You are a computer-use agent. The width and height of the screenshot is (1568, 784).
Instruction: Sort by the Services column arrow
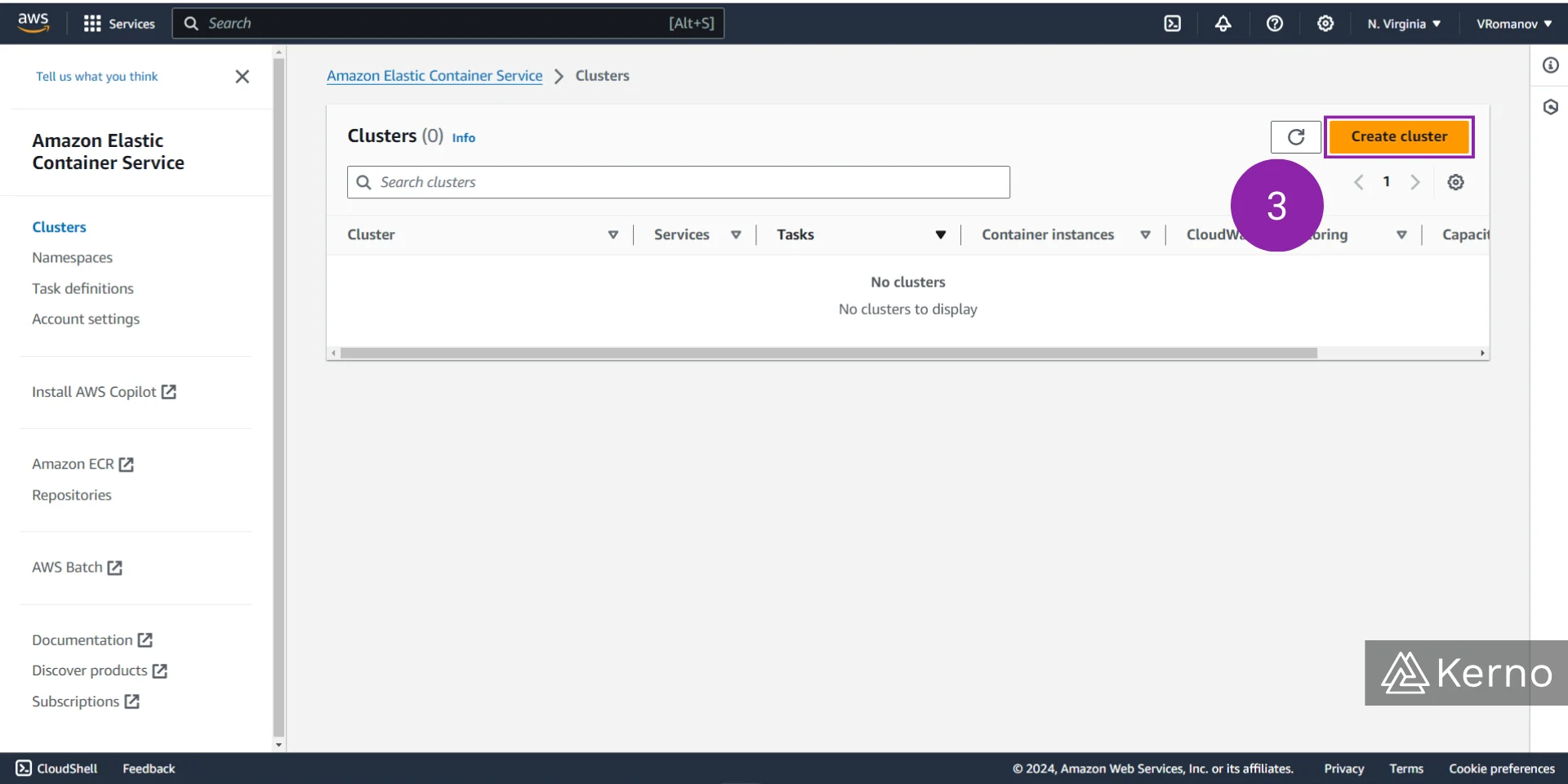click(x=735, y=234)
